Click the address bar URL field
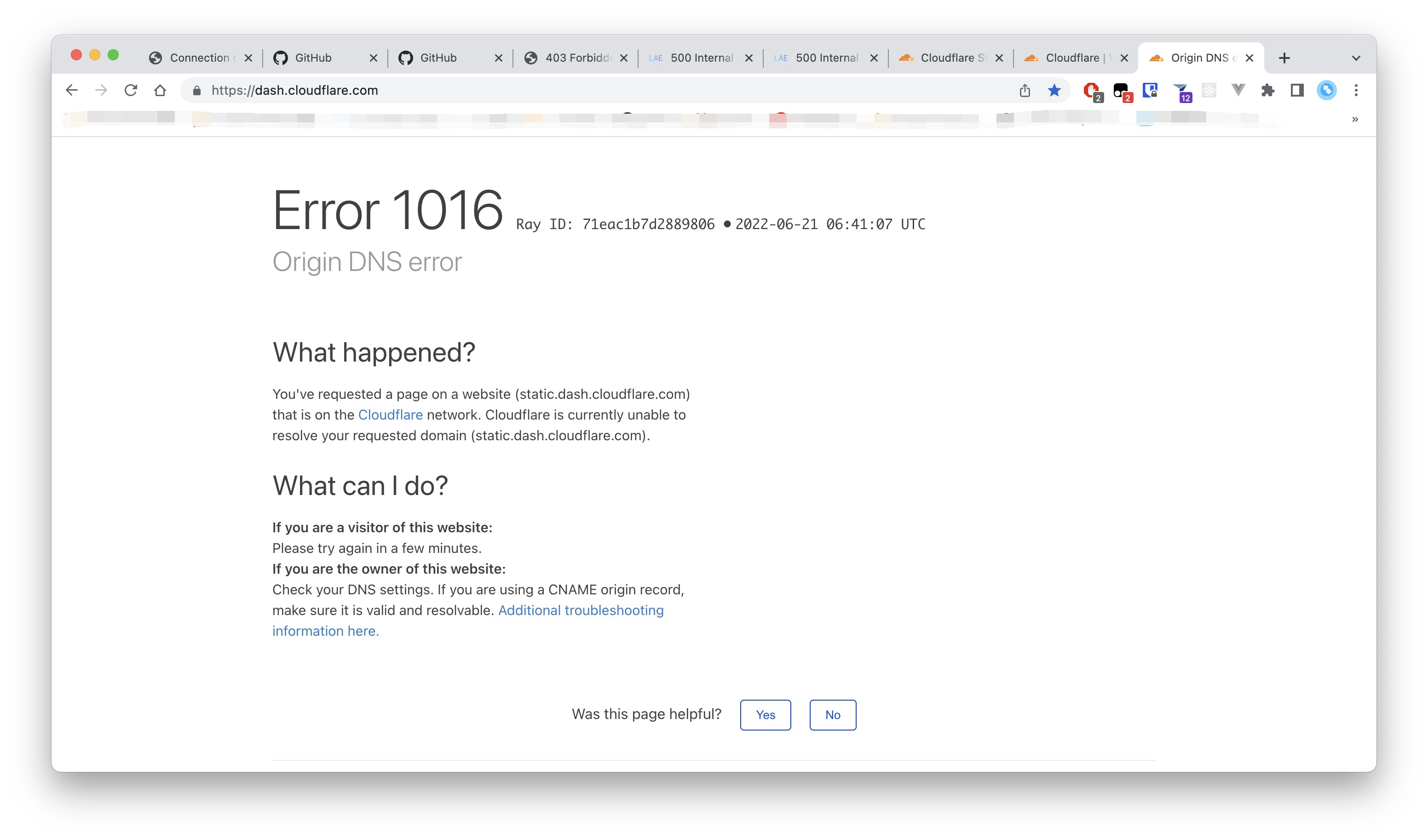 point(567,90)
